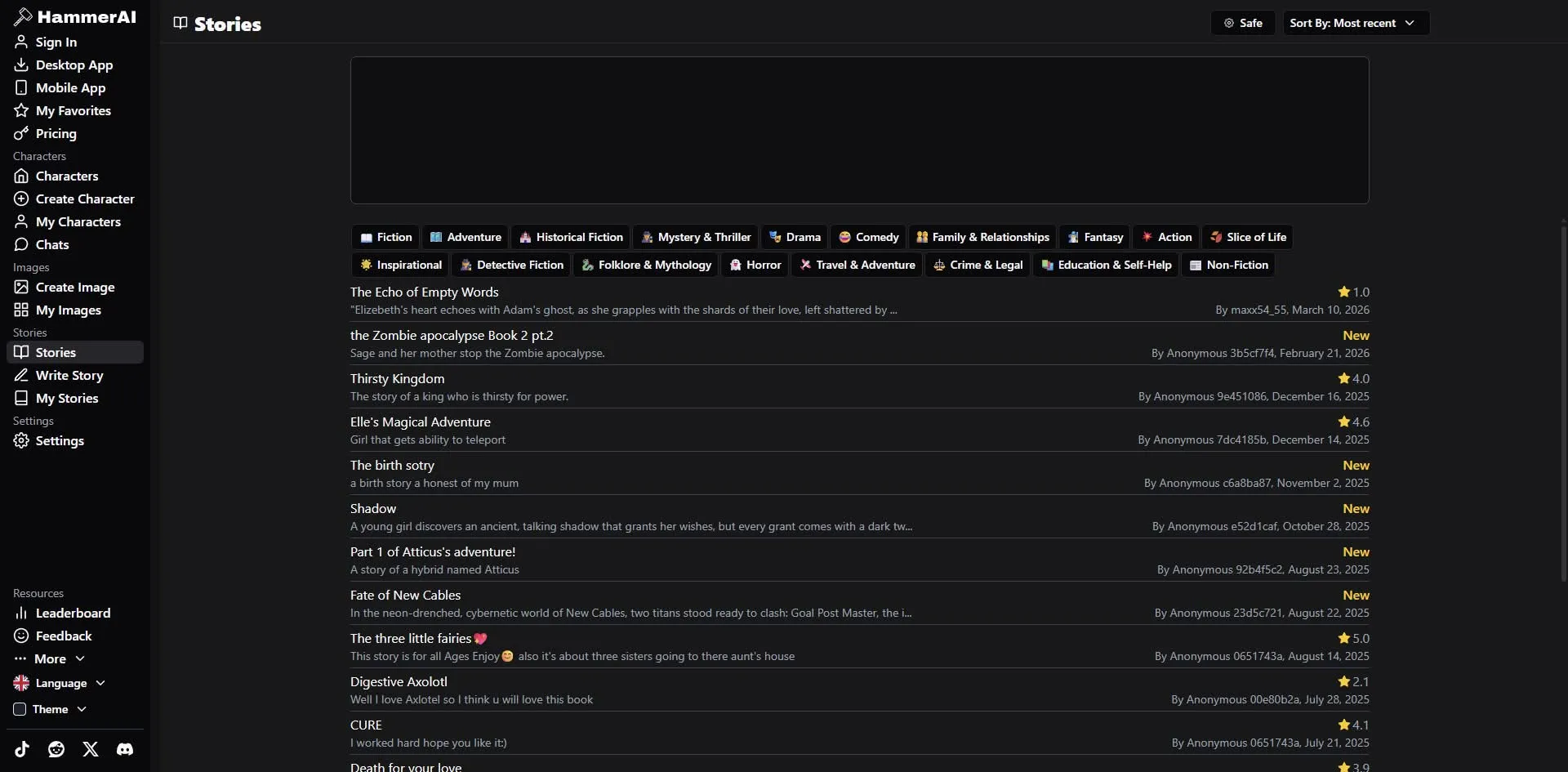Click the Feedback smiley icon
The width and height of the screenshot is (1568, 772).
[21, 636]
